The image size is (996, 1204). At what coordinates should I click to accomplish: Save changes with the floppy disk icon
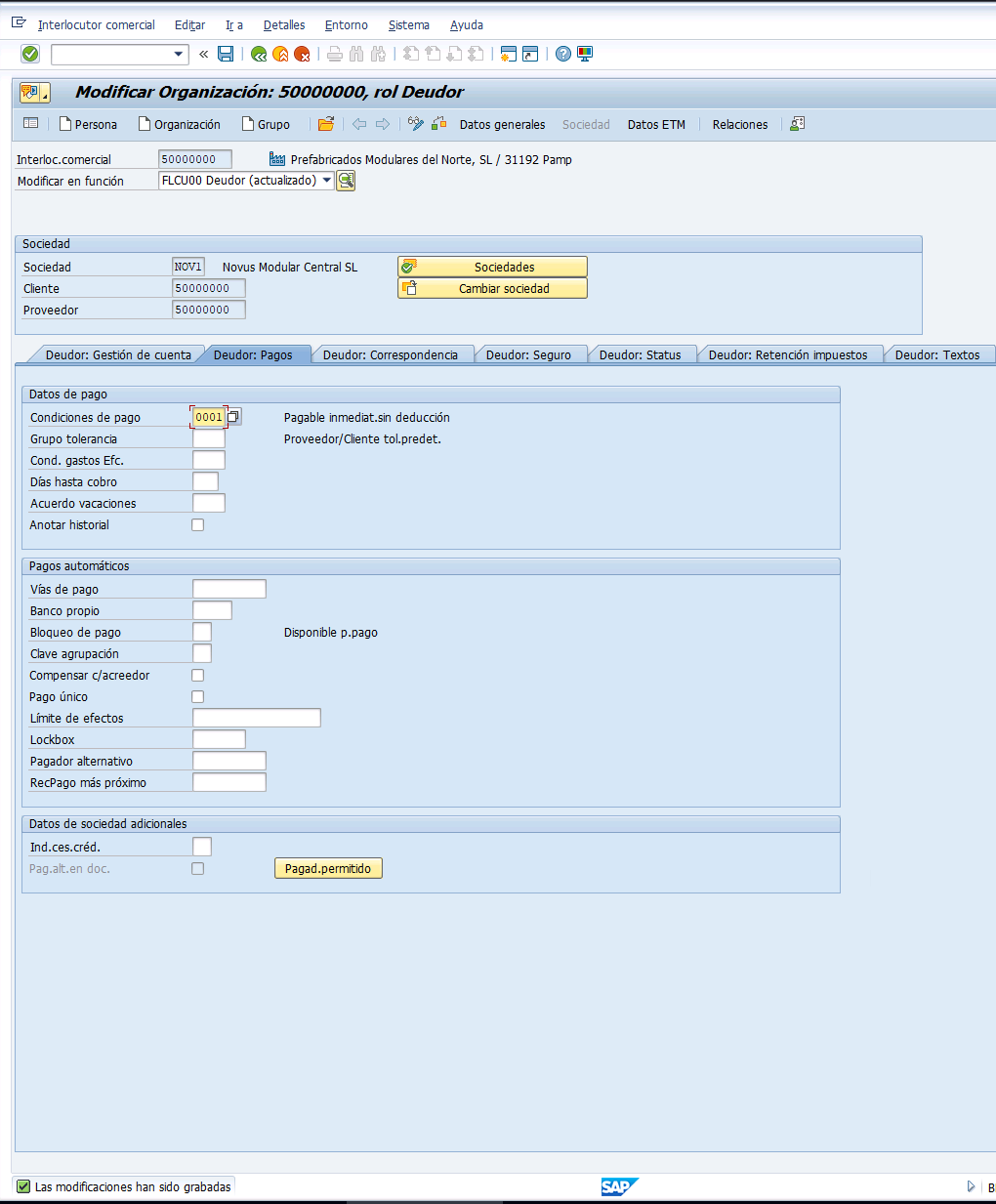click(226, 54)
